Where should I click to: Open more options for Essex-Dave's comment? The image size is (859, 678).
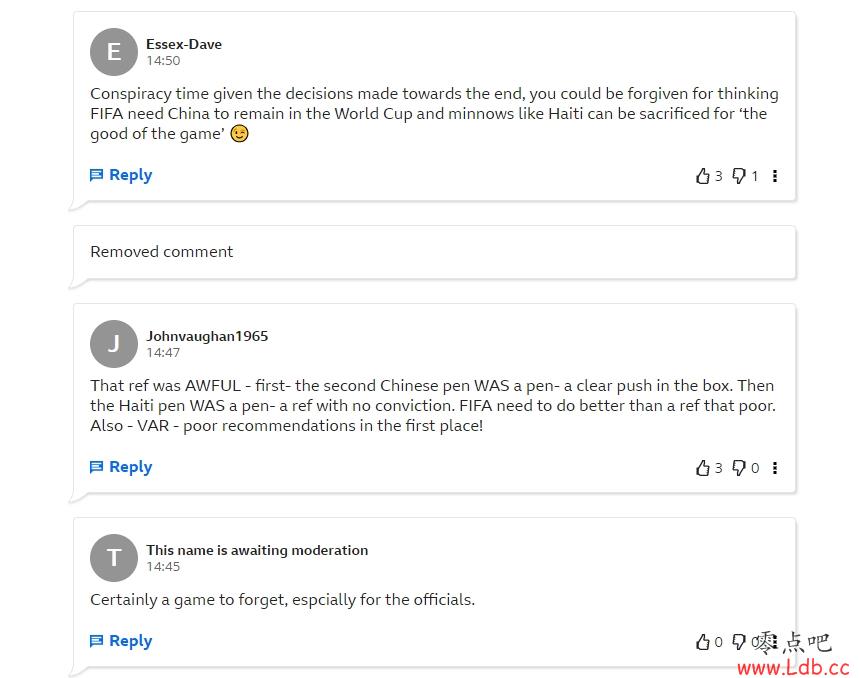pyautogui.click(x=775, y=176)
